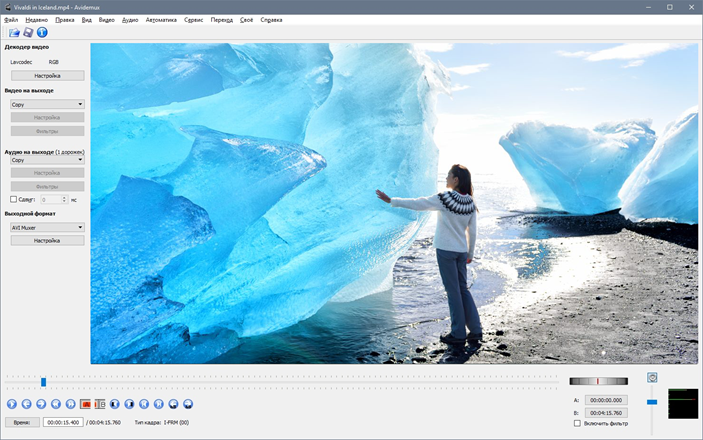Enable the Сдвиг audio shift checkbox

tap(13, 200)
